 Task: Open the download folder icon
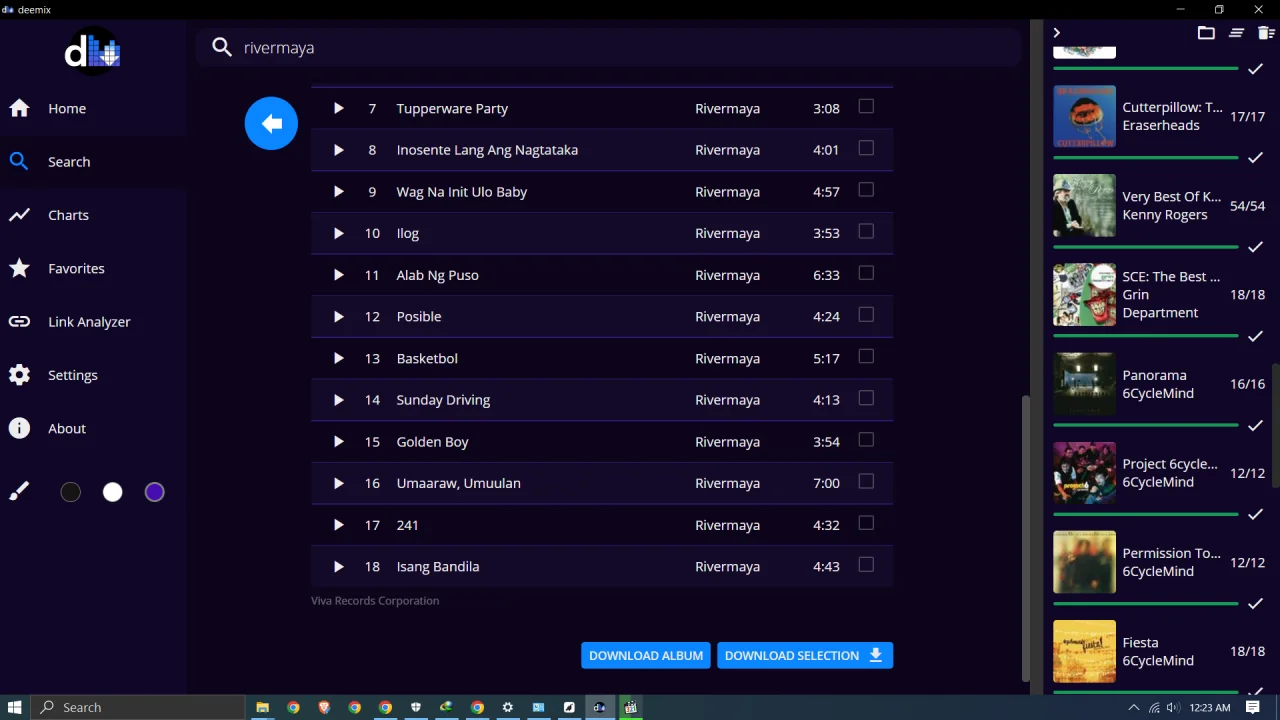pos(1206,33)
